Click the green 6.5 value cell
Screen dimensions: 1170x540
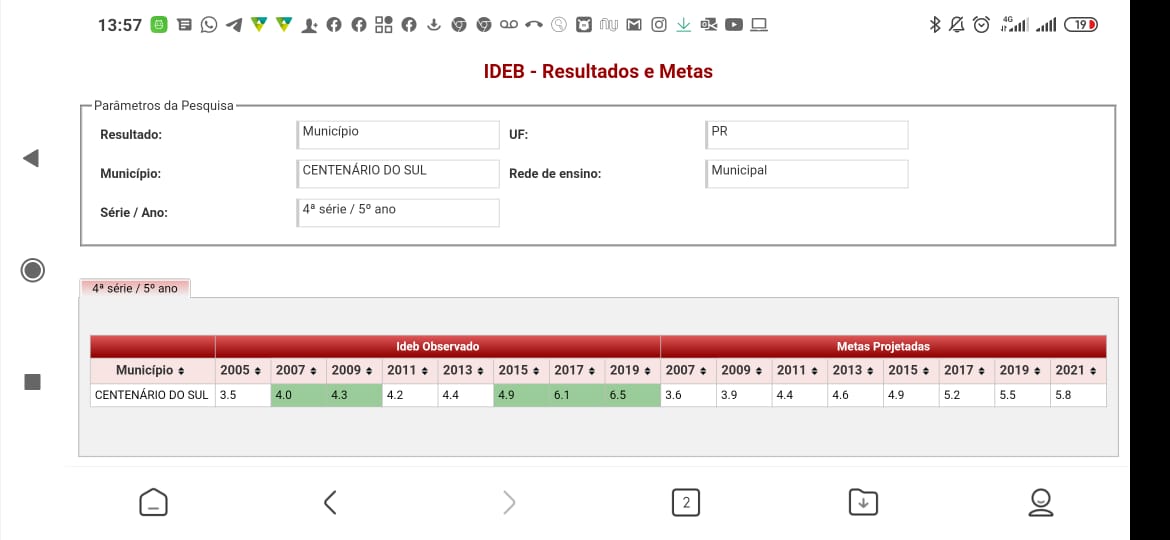633,395
